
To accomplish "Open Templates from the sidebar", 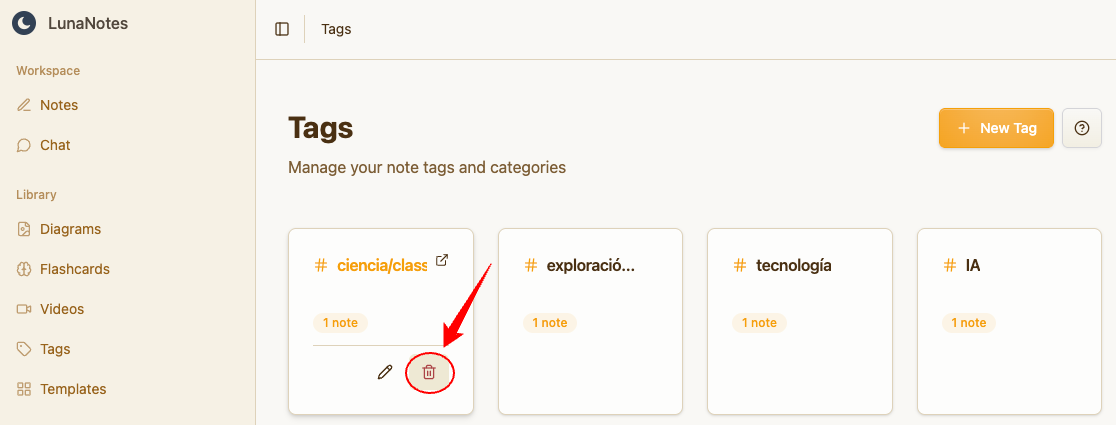I will (x=73, y=389).
